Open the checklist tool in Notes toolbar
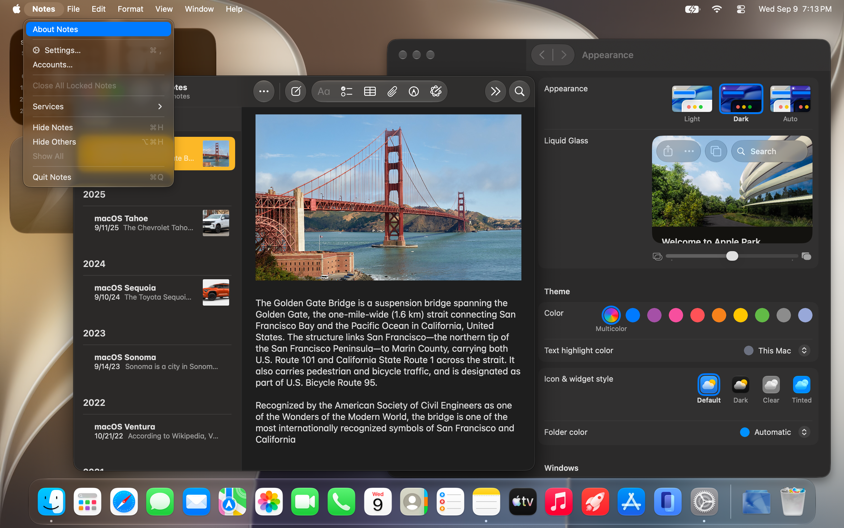The width and height of the screenshot is (844, 528). coord(347,91)
